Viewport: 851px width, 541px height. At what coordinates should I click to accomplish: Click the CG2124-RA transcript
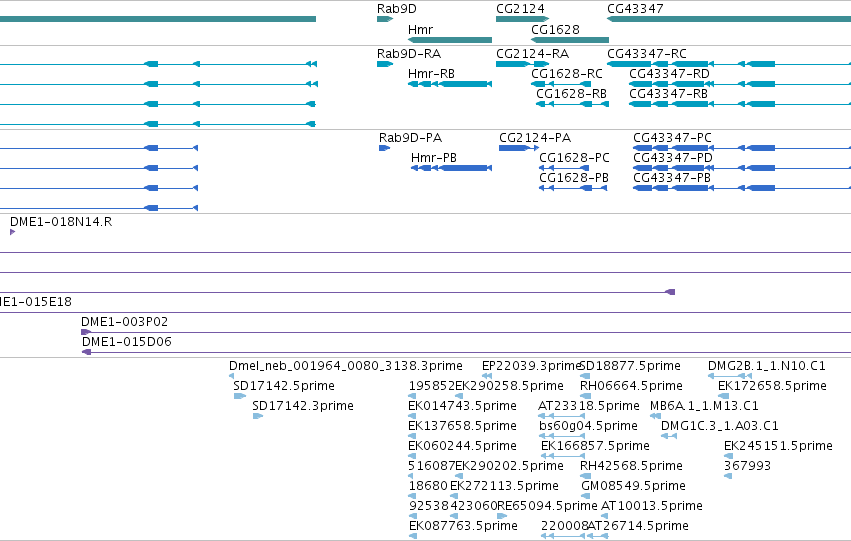pos(522,64)
